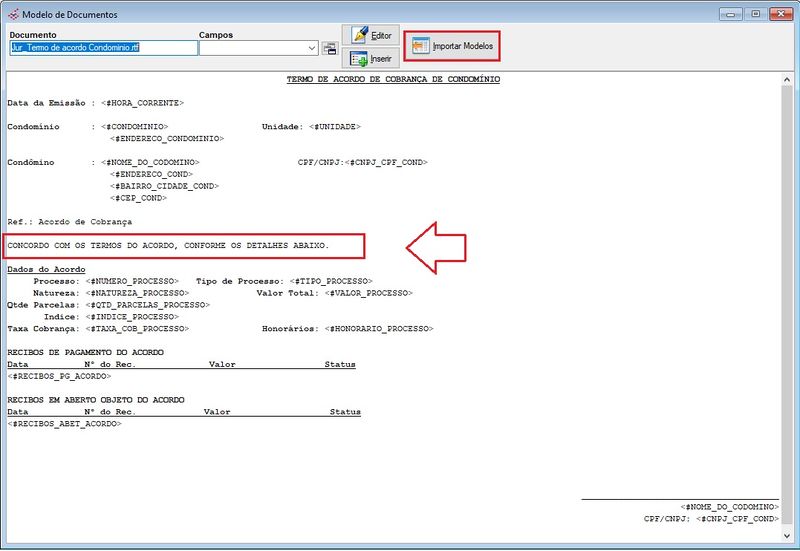Click the Documento file name field
Screen dimensions: 800x551
[x=103, y=47]
